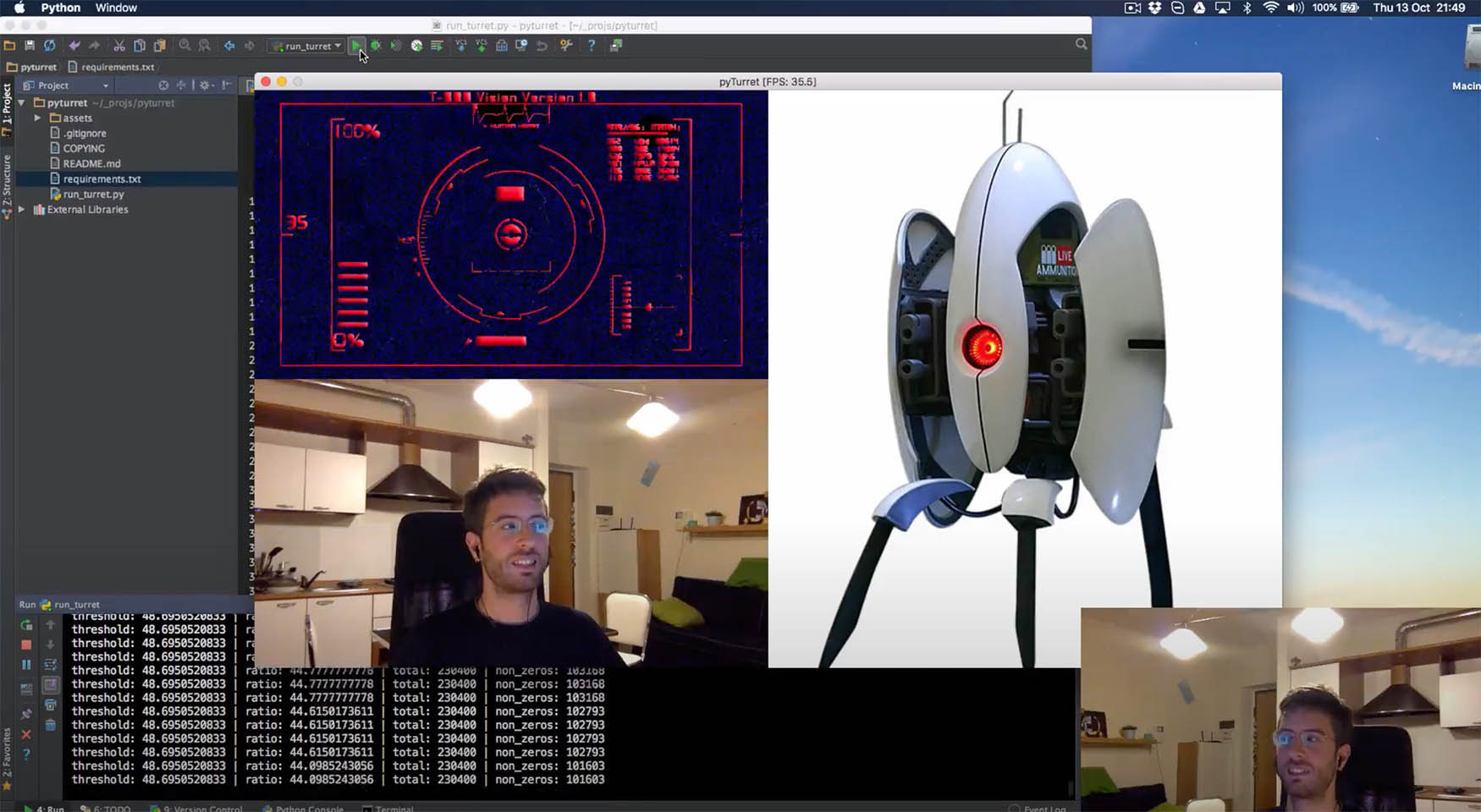Viewport: 1481px width, 812px height.
Task: Click the Undo arrow in the toolbar
Action: click(74, 46)
